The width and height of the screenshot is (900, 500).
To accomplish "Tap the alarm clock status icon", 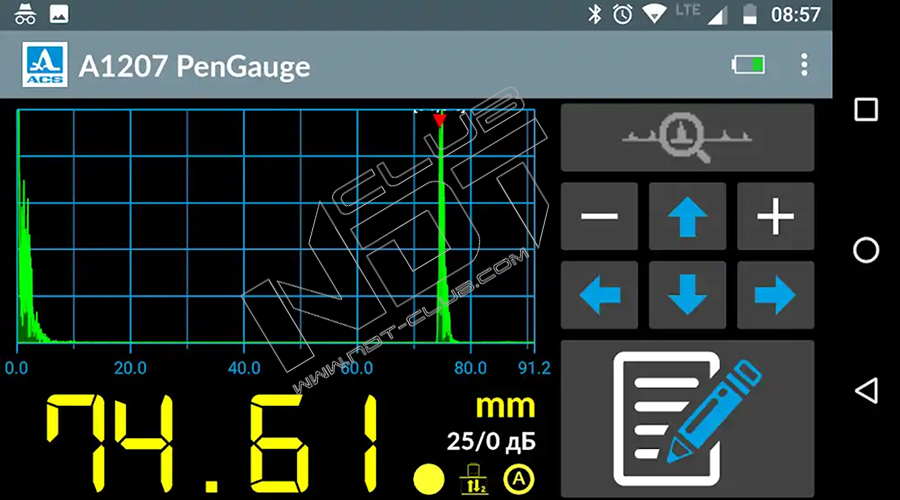I will (x=622, y=14).
